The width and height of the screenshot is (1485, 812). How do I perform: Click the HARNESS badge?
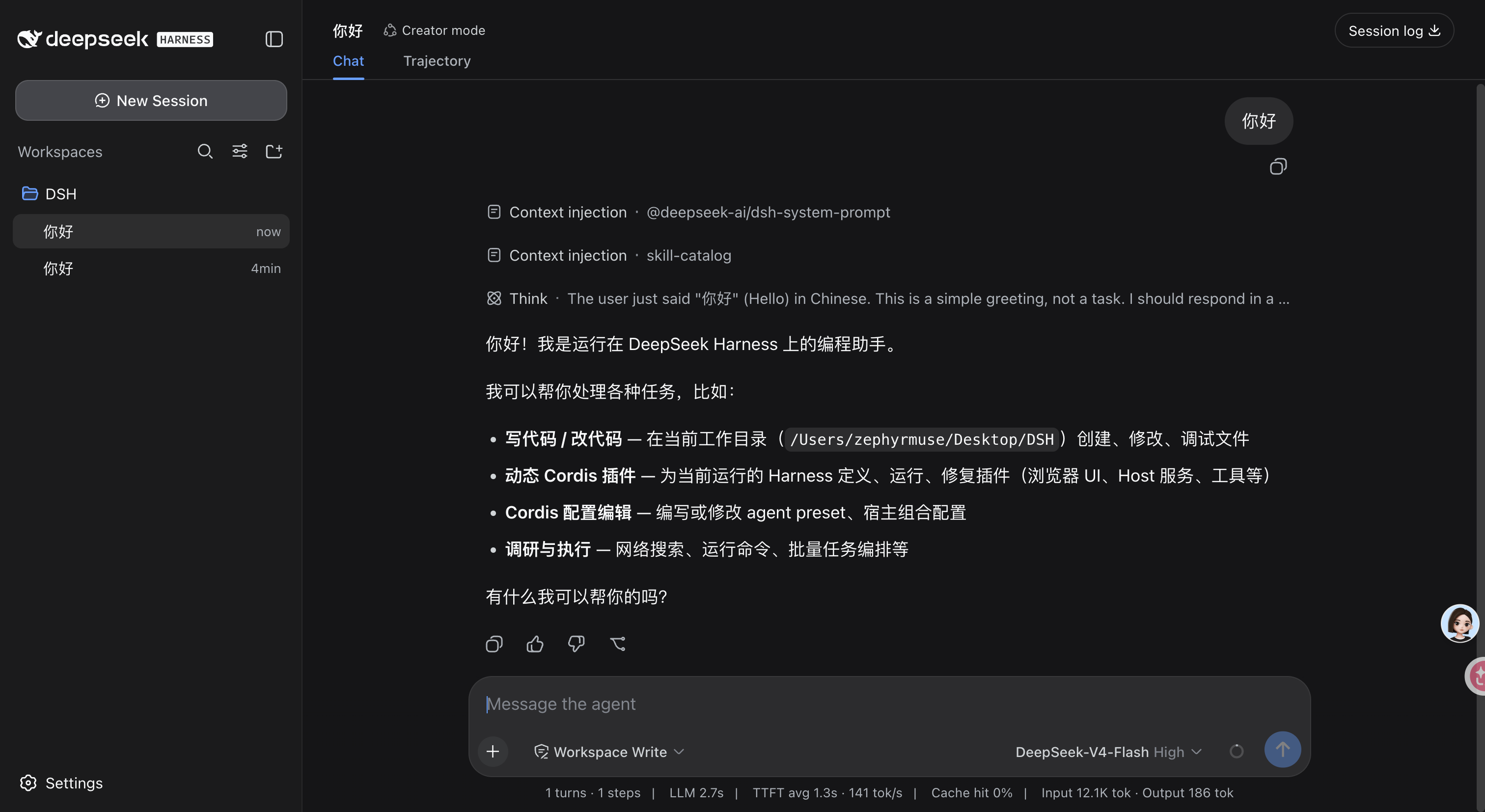[x=185, y=39]
